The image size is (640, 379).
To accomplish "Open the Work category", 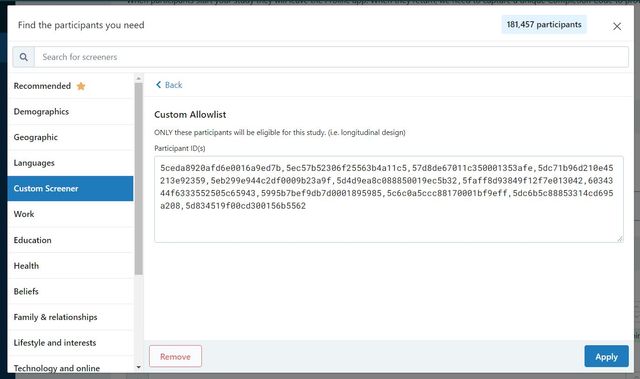I will pyautogui.click(x=70, y=214).
